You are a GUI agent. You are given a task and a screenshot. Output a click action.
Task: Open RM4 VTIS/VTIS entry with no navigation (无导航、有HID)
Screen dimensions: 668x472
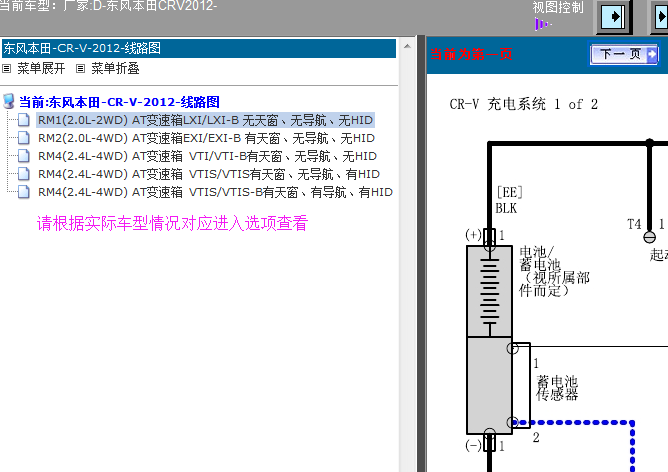pyautogui.click(x=209, y=174)
